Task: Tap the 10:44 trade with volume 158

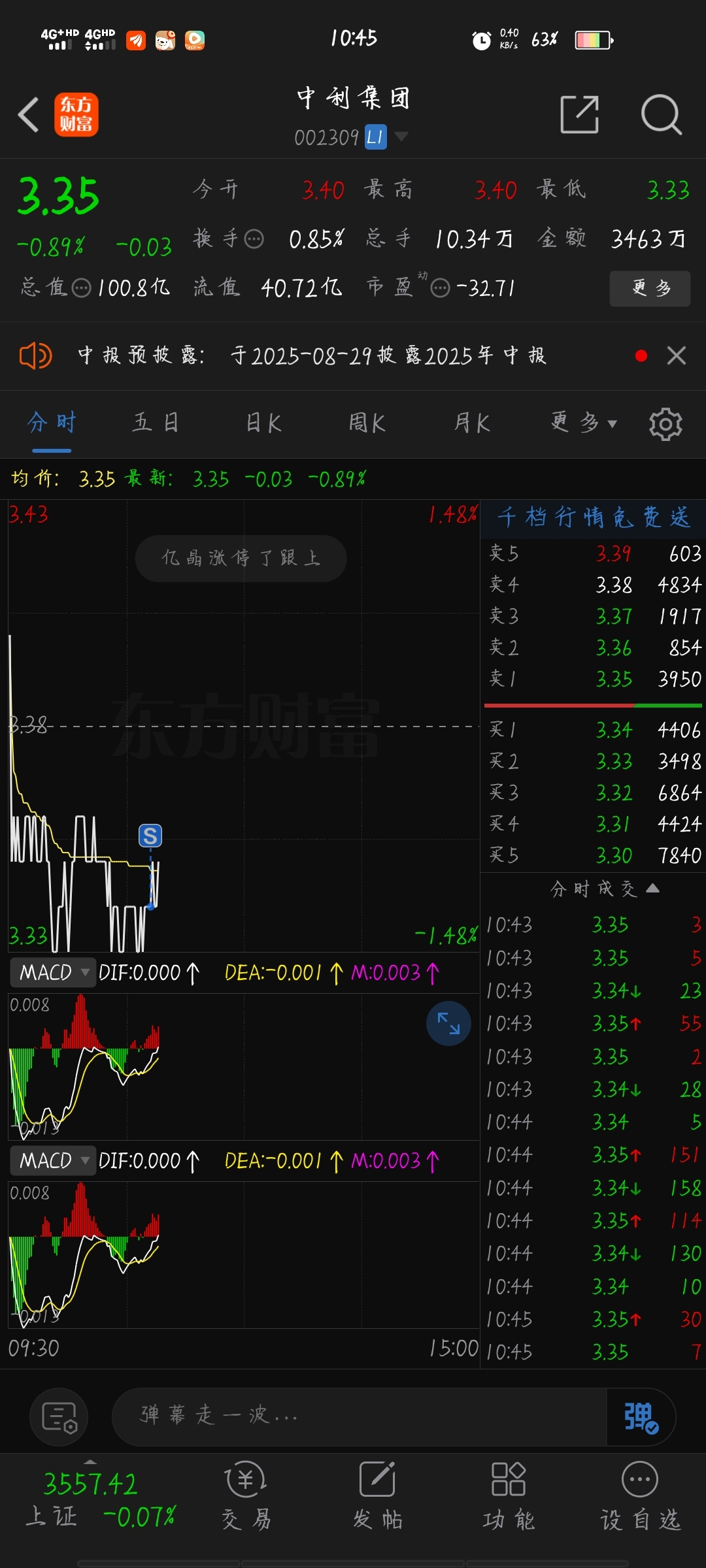Action: coord(594,1188)
